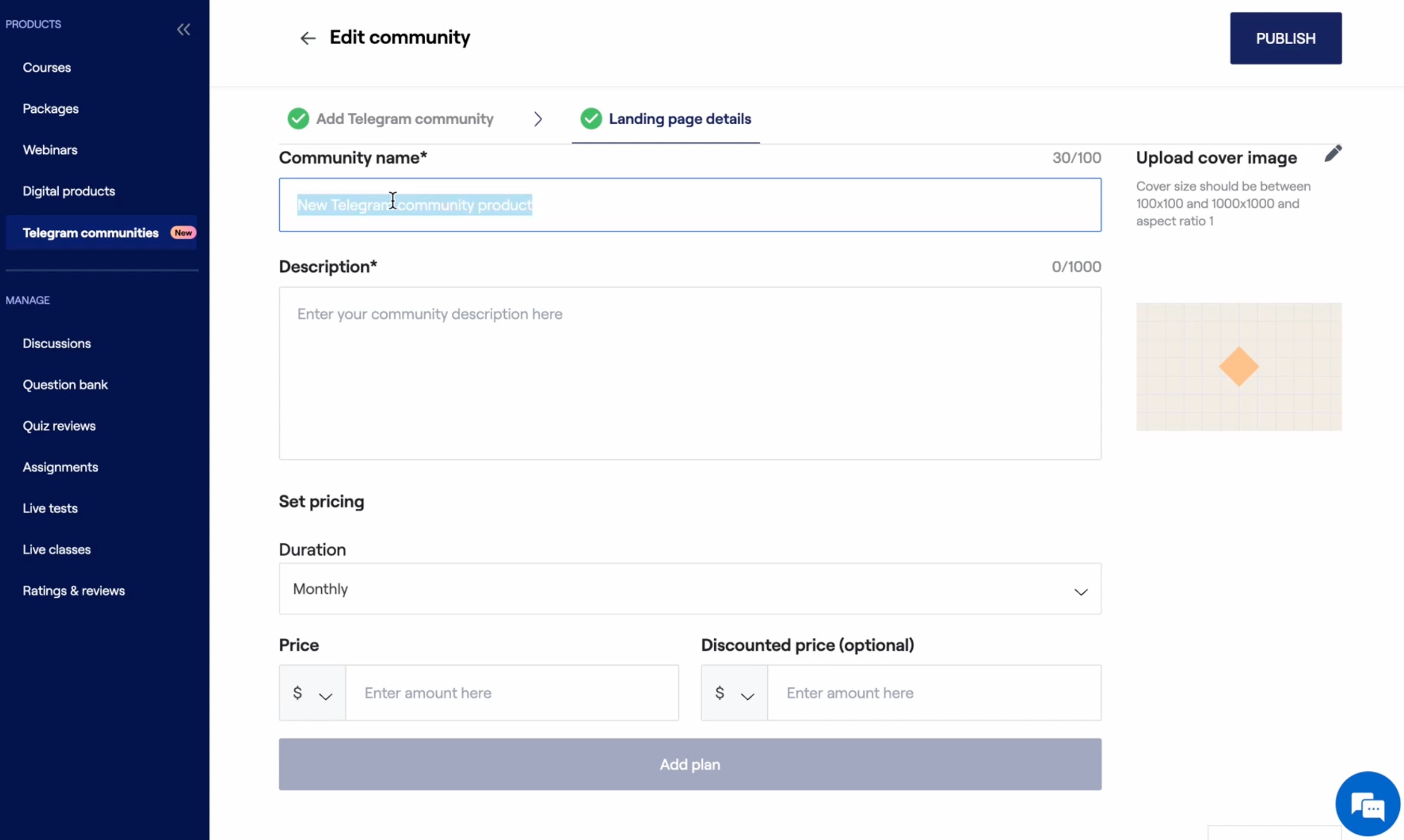The width and height of the screenshot is (1404, 840).
Task: Switch to Add Telegram community step
Action: [x=404, y=119]
